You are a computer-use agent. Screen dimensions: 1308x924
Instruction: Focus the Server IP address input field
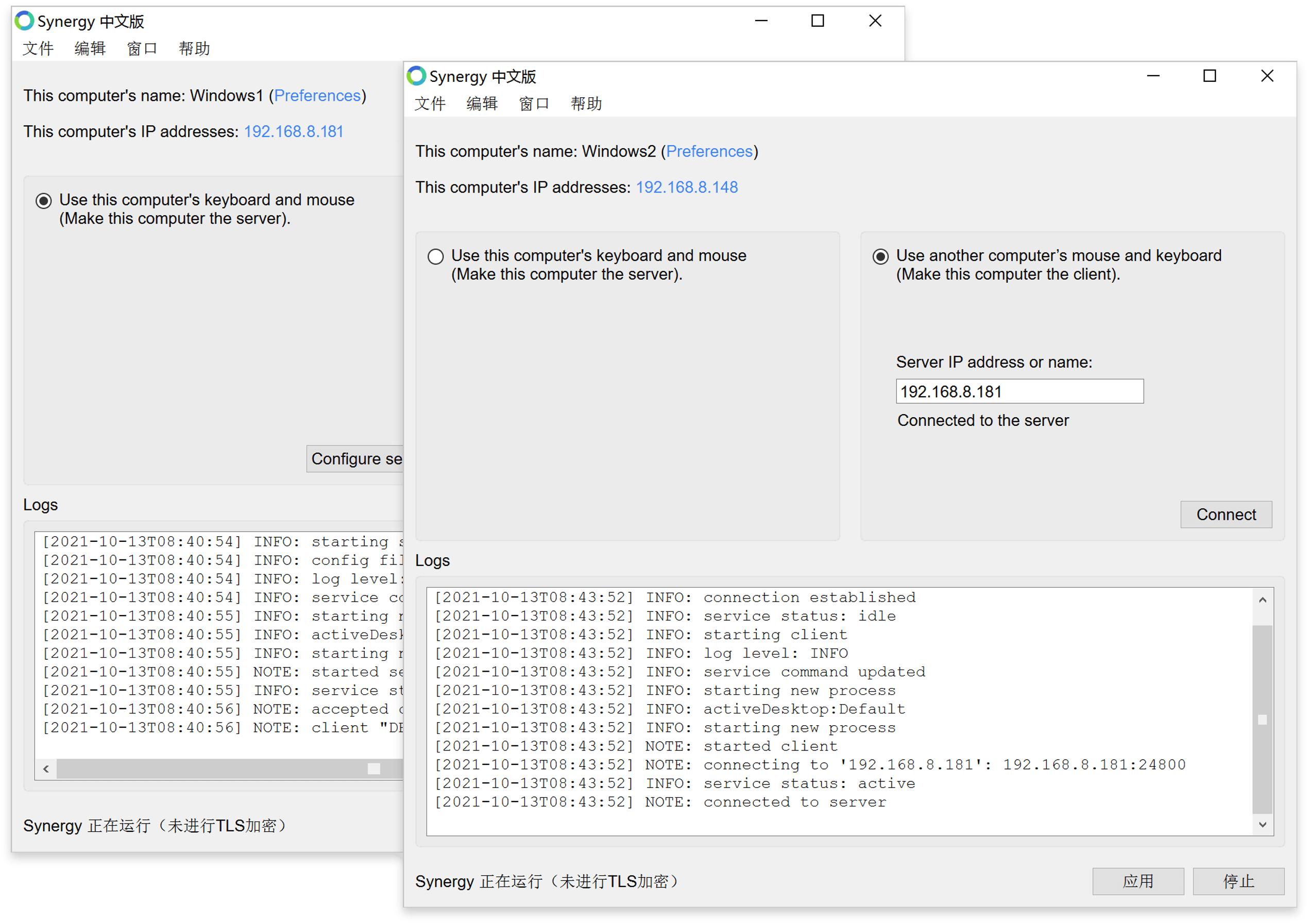[1020, 391]
